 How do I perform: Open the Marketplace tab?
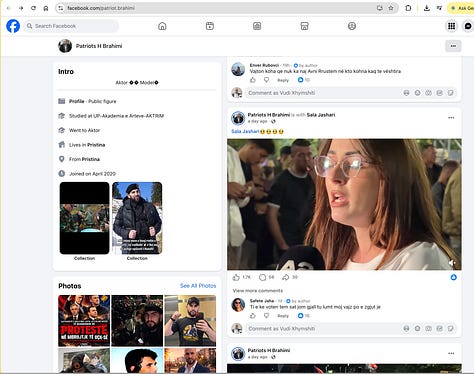pos(304,26)
